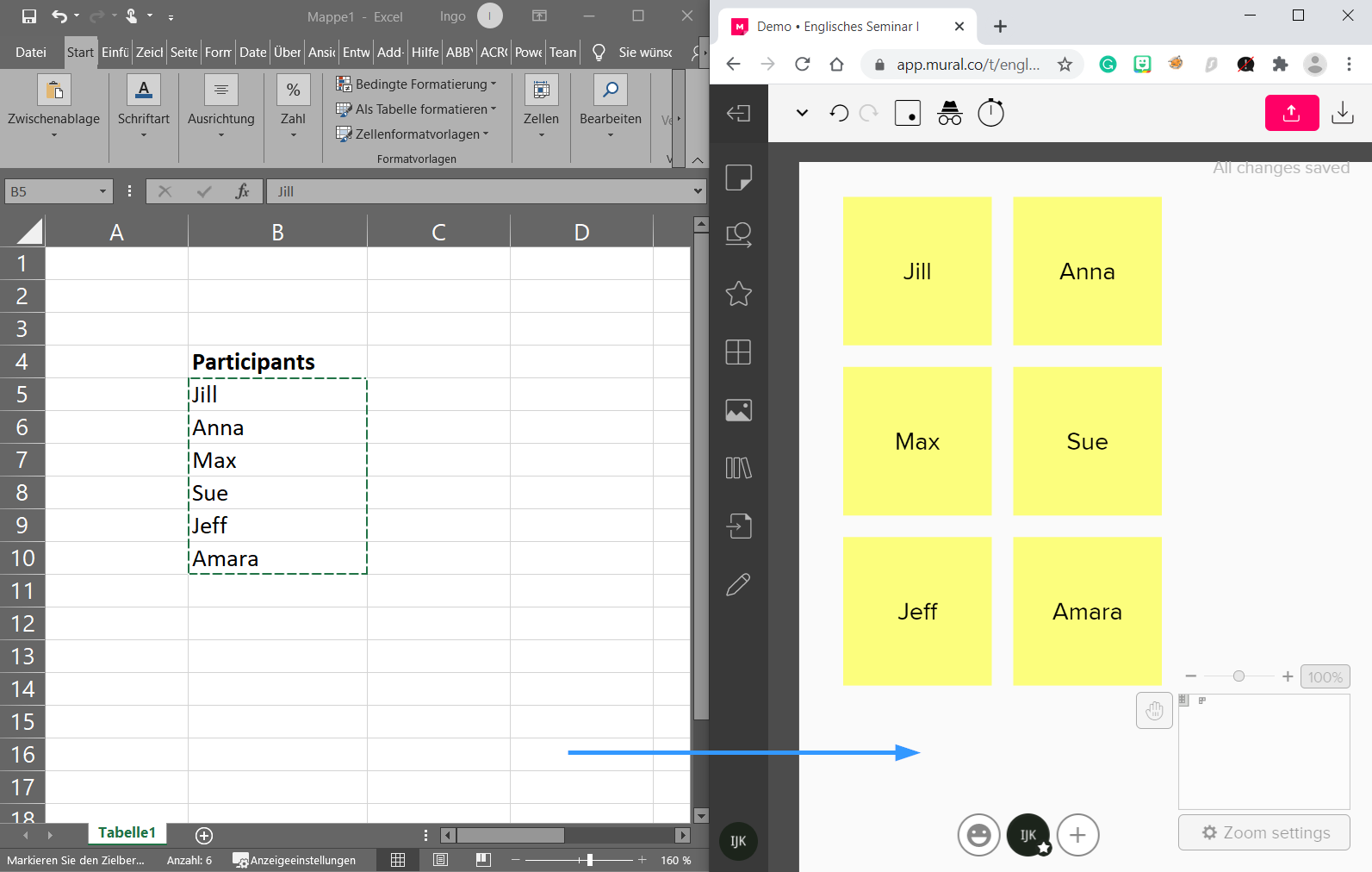Open the import files icon in Mural sidebar
Viewport: 1372px width, 872px height.
click(739, 526)
